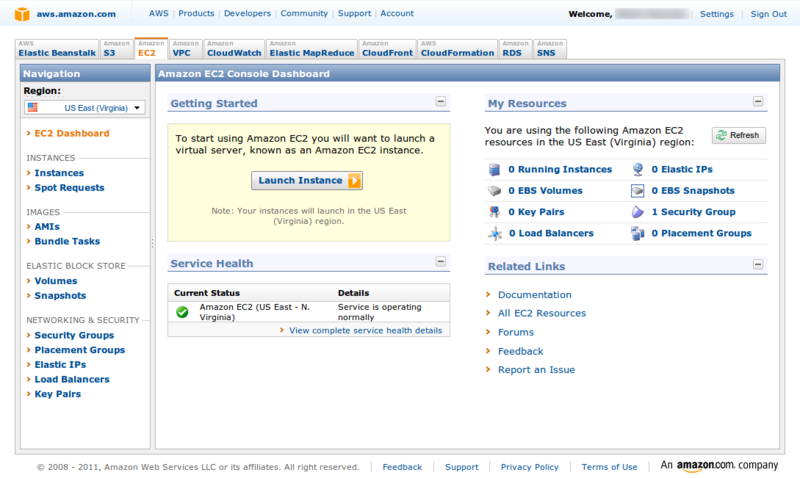
Task: Open the Products top menu
Action: [196, 13]
